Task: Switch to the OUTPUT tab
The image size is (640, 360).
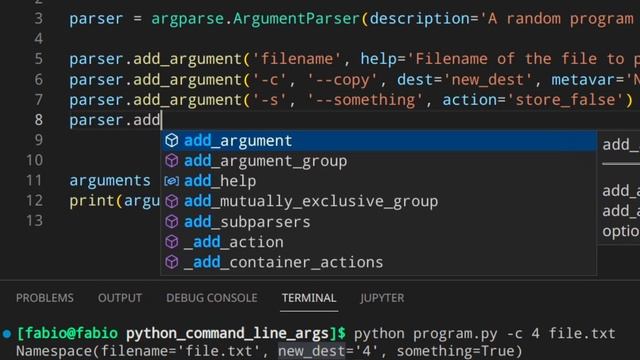Action: 120,298
